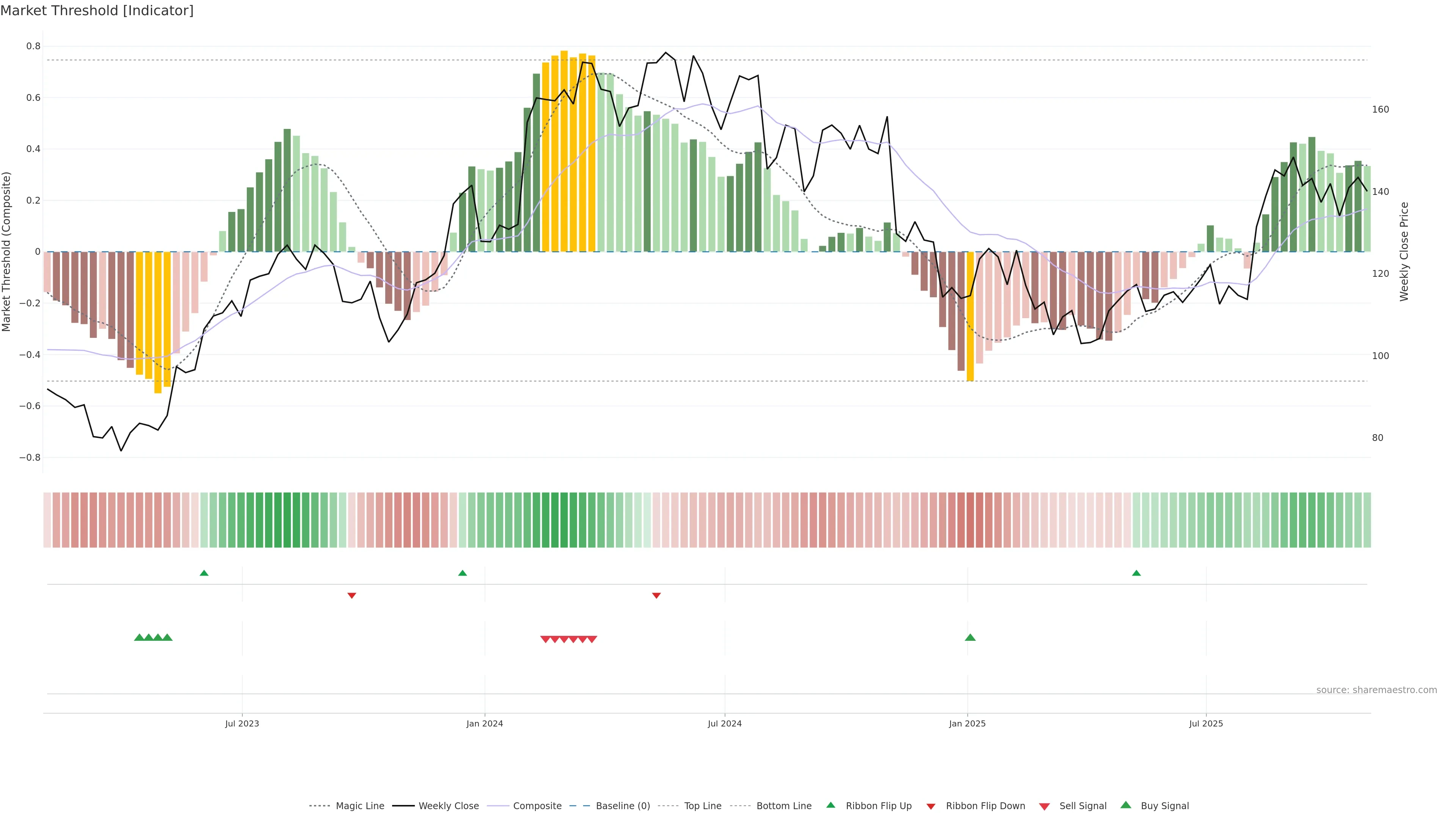Click the Market Threshold [Indicator] title
The image size is (1456, 819).
coord(97,11)
